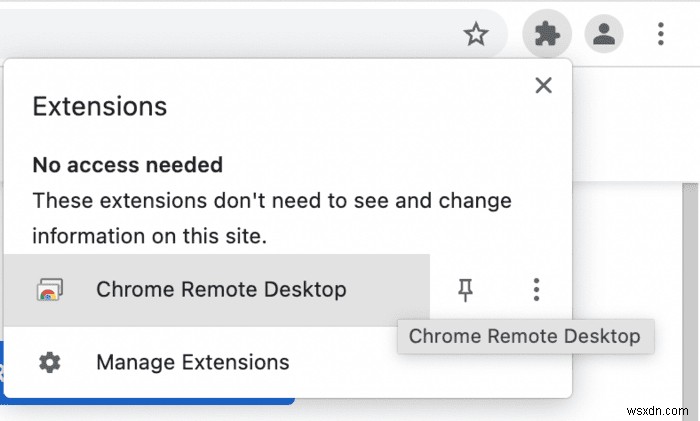Screen dimensions: 700x421
Task: Click the extensions access description text
Action: (x=272, y=218)
